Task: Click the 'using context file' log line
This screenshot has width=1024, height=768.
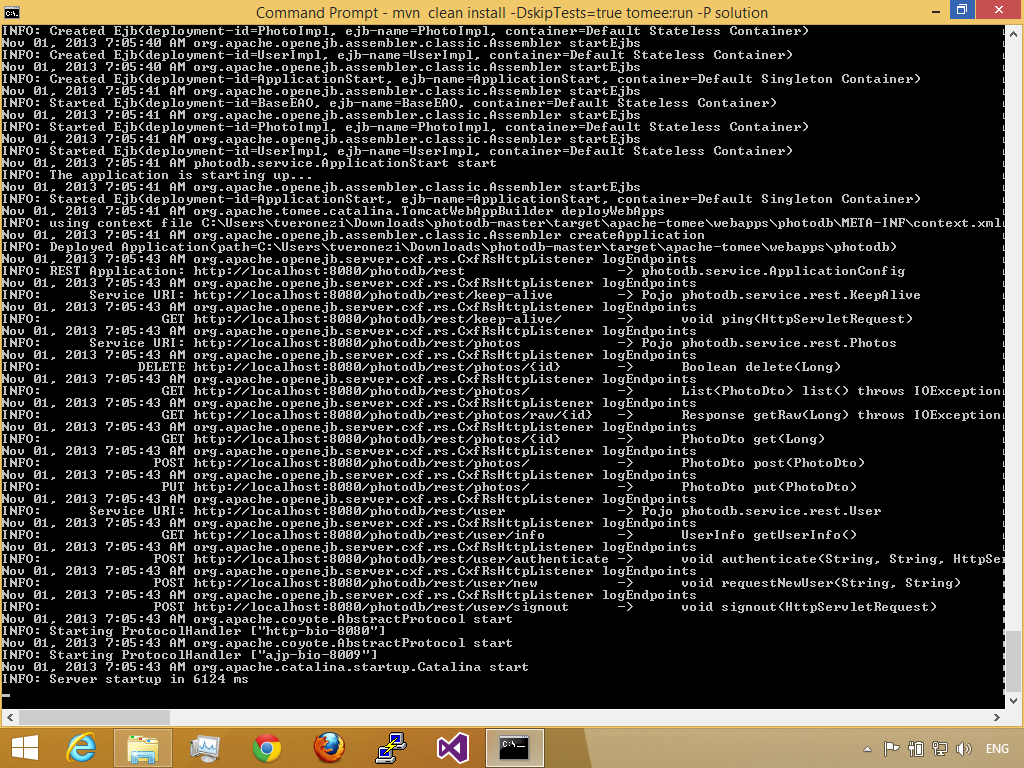Action: pos(502,223)
